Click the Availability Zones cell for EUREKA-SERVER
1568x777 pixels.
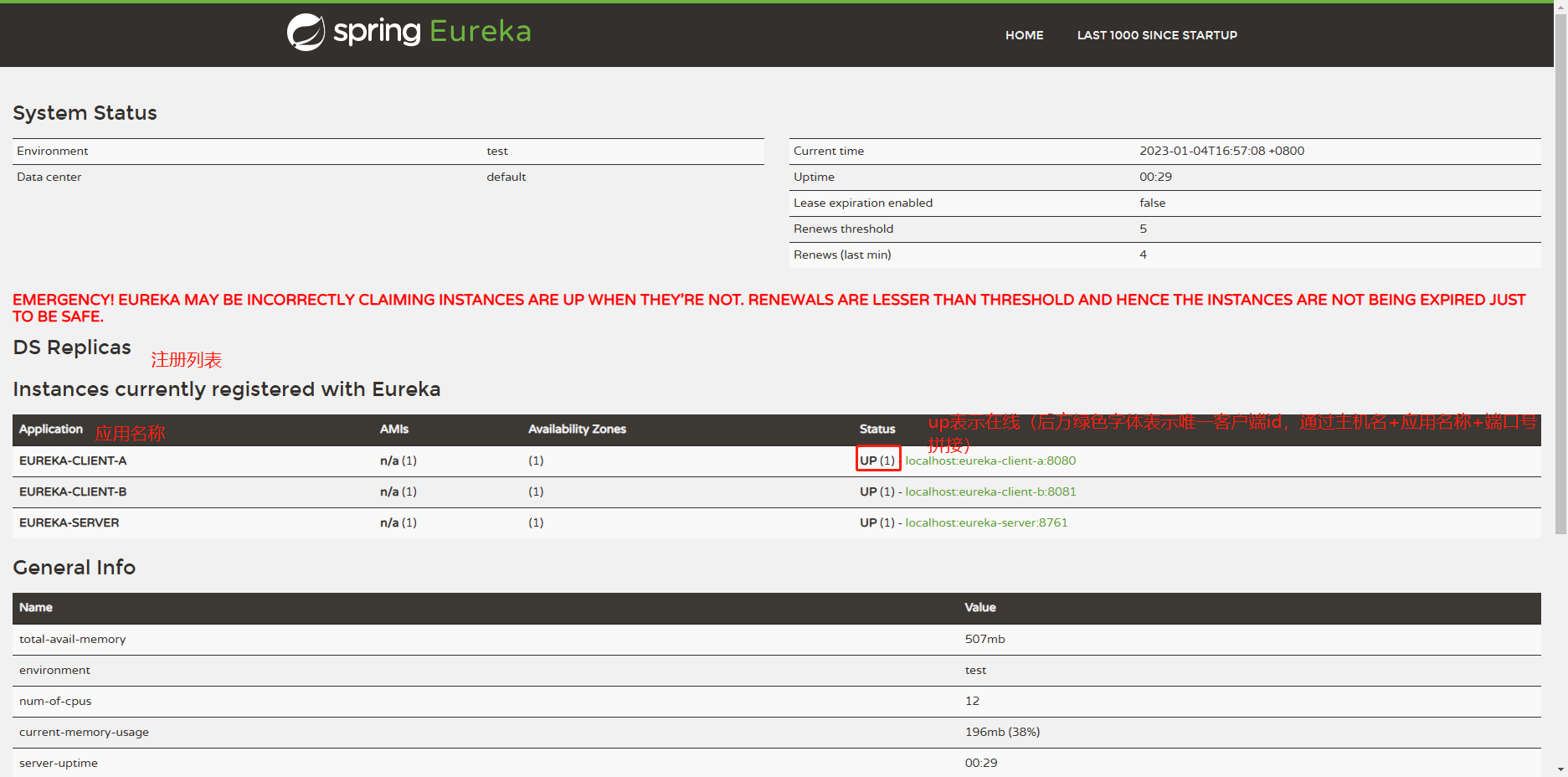536,522
